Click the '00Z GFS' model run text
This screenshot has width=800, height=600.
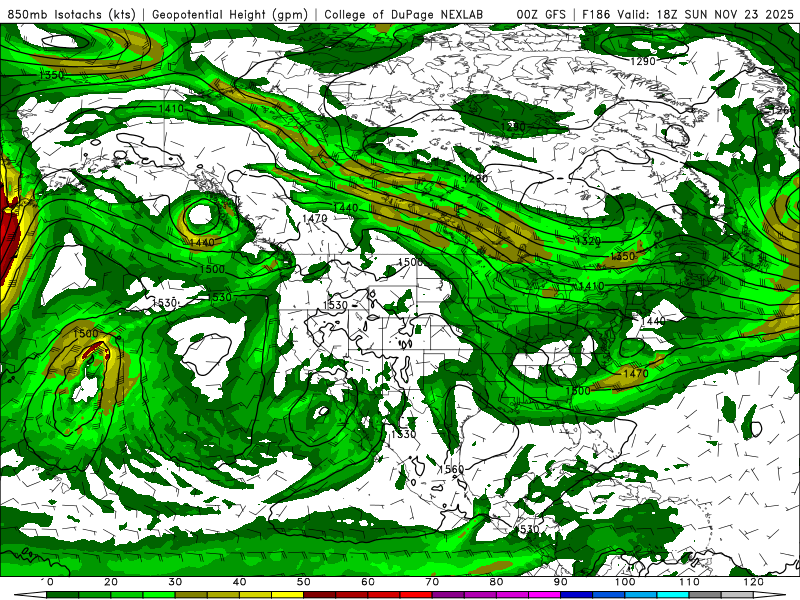click(541, 14)
